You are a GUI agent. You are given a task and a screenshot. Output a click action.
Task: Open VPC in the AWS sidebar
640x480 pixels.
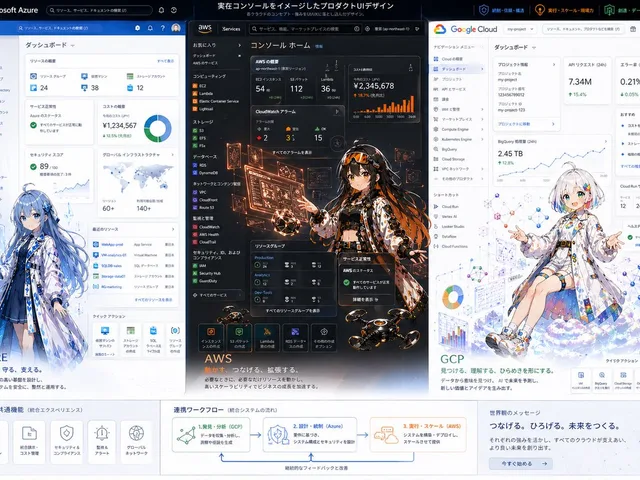click(x=200, y=192)
